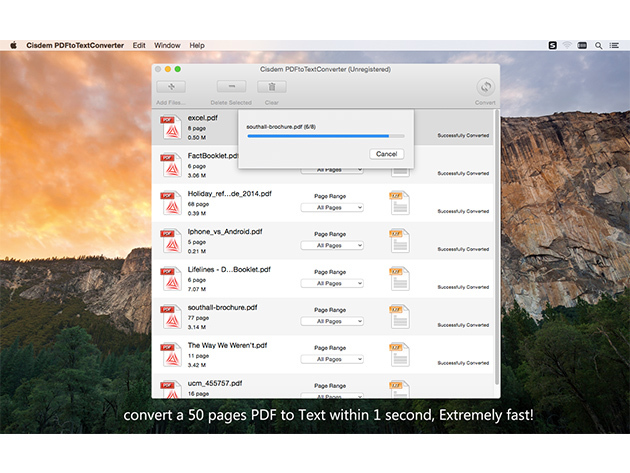The image size is (630, 473).
Task: Open Notification Center list icon
Action: pos(614,45)
